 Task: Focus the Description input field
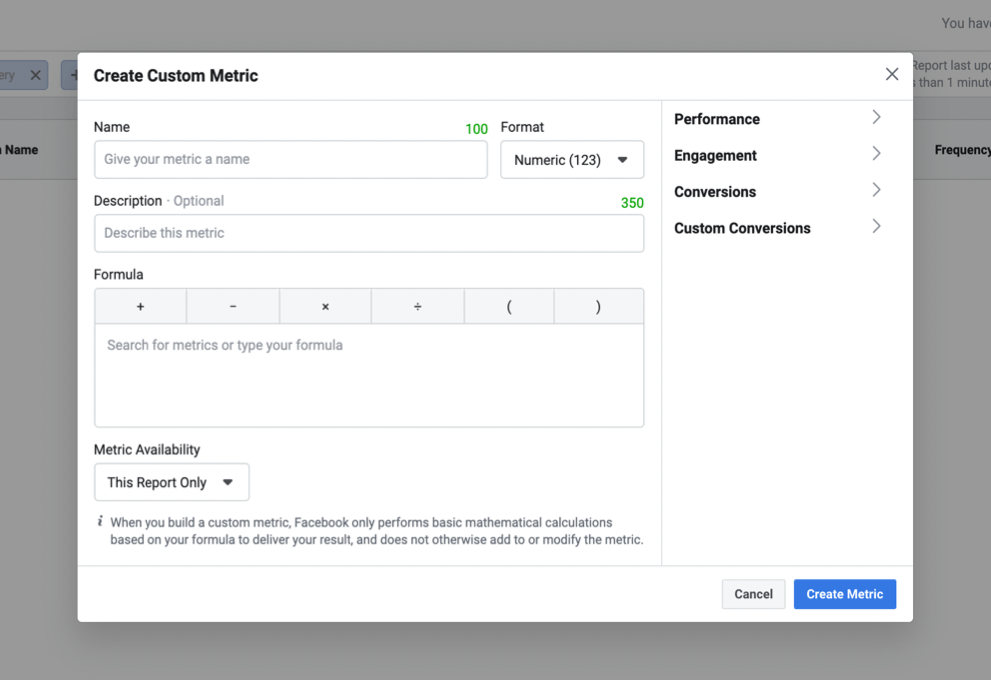point(369,233)
